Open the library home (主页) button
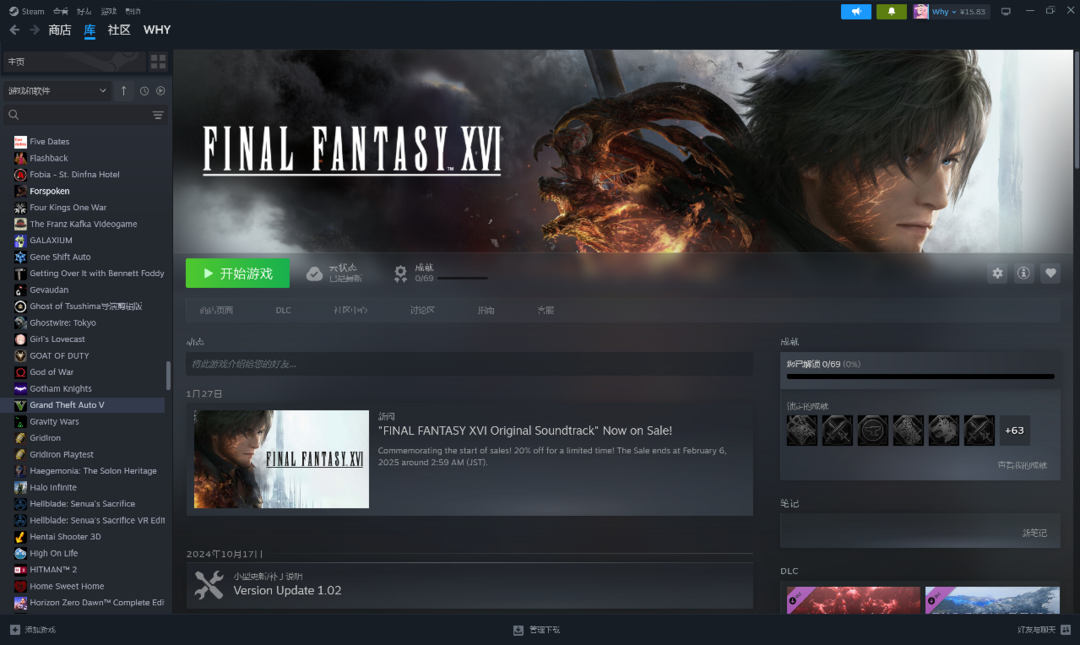Image resolution: width=1080 pixels, height=645 pixels. pos(74,62)
